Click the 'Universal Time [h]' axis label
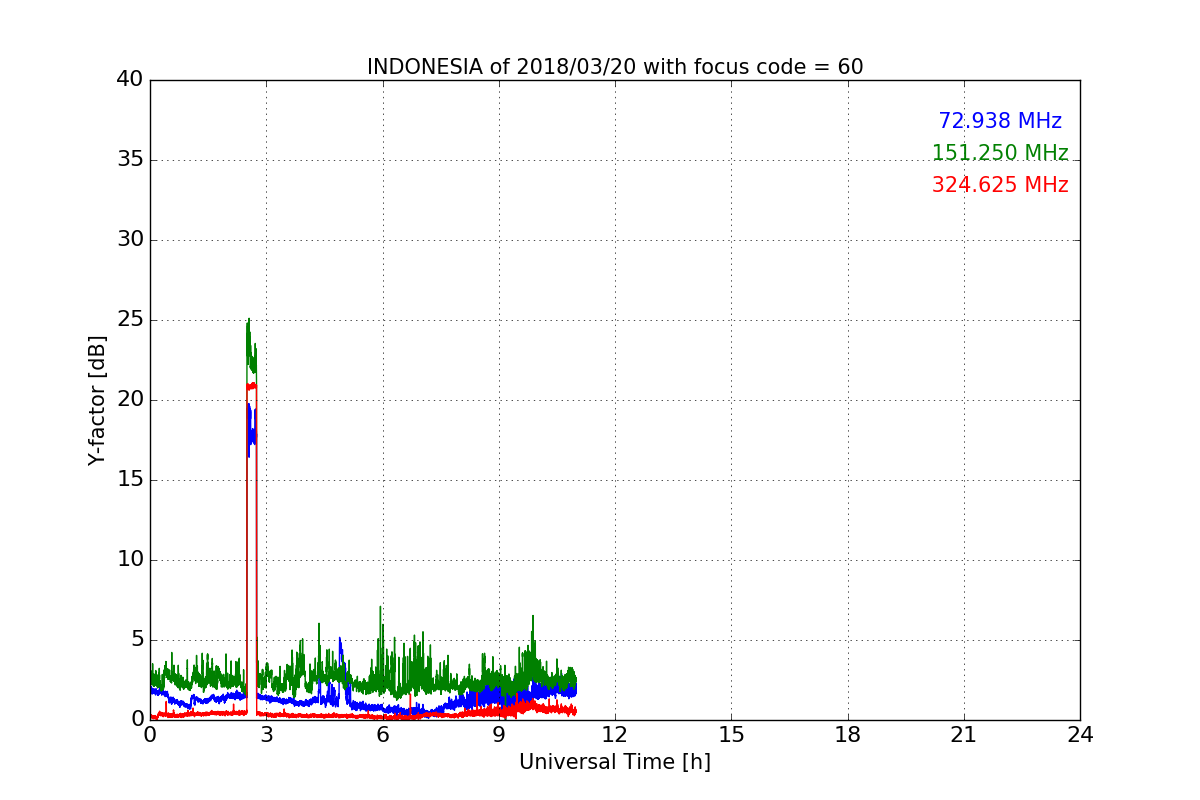Screen dimensions: 1200x800 click(x=615, y=762)
